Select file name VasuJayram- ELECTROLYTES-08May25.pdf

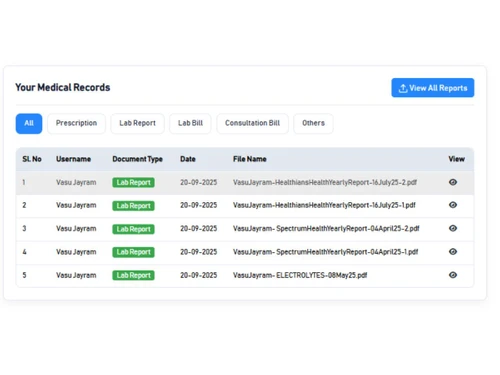pyautogui.click(x=300, y=275)
